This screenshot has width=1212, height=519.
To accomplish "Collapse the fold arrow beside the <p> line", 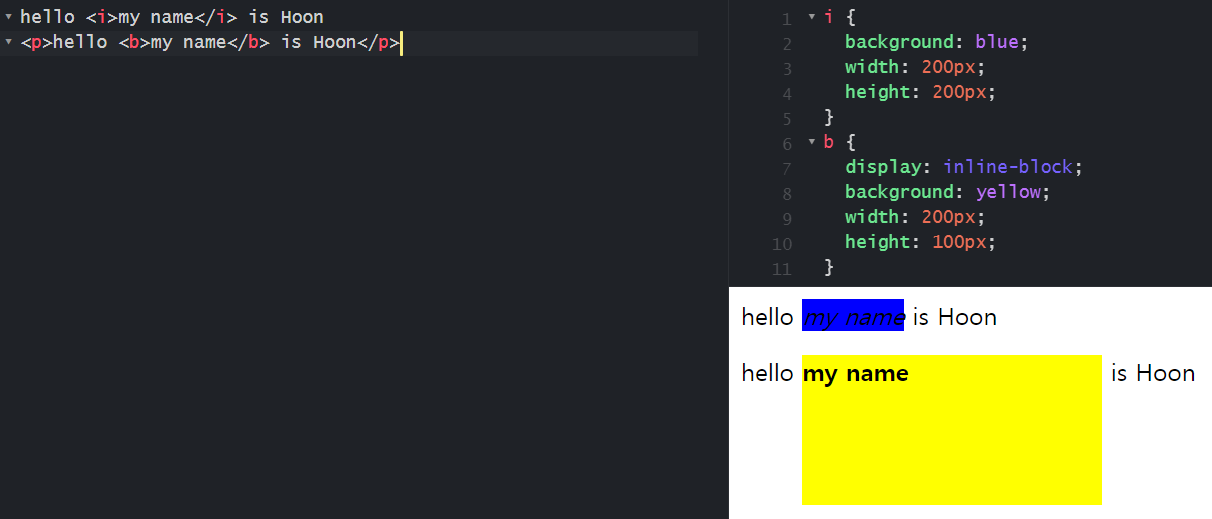I will 8,42.
